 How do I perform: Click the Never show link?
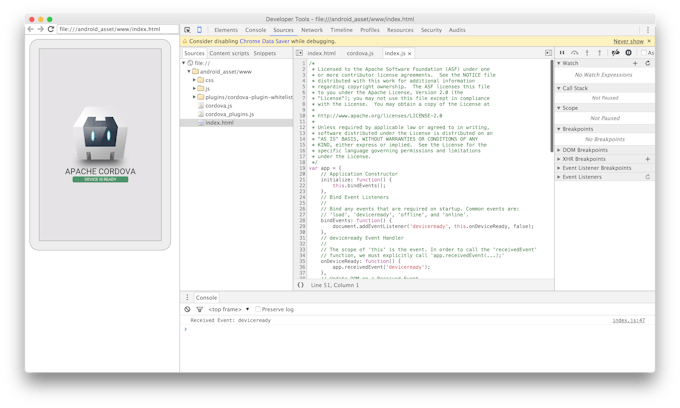pos(628,41)
